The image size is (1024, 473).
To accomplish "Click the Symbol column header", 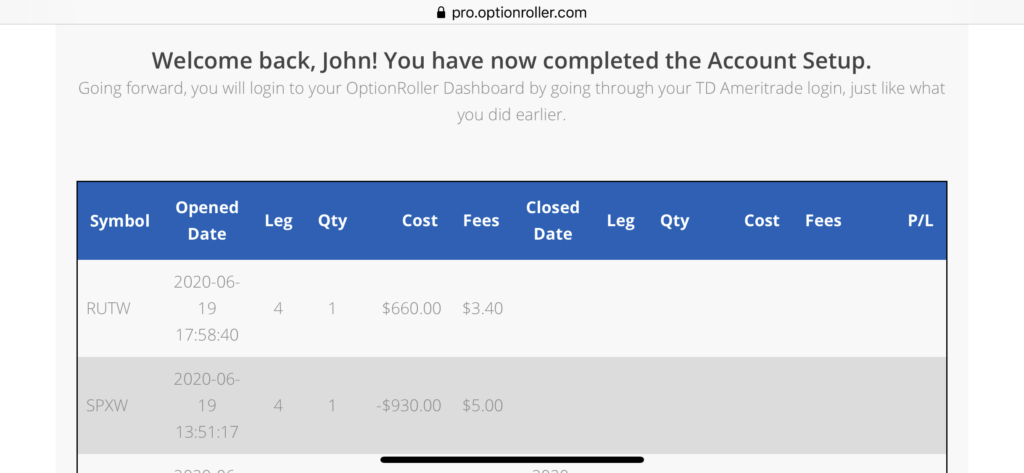I will pos(120,221).
